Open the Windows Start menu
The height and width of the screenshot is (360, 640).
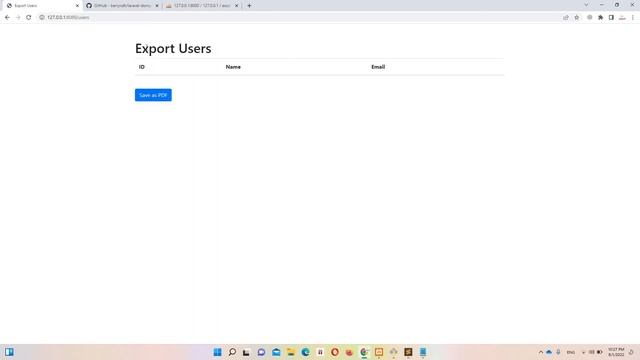pos(218,352)
